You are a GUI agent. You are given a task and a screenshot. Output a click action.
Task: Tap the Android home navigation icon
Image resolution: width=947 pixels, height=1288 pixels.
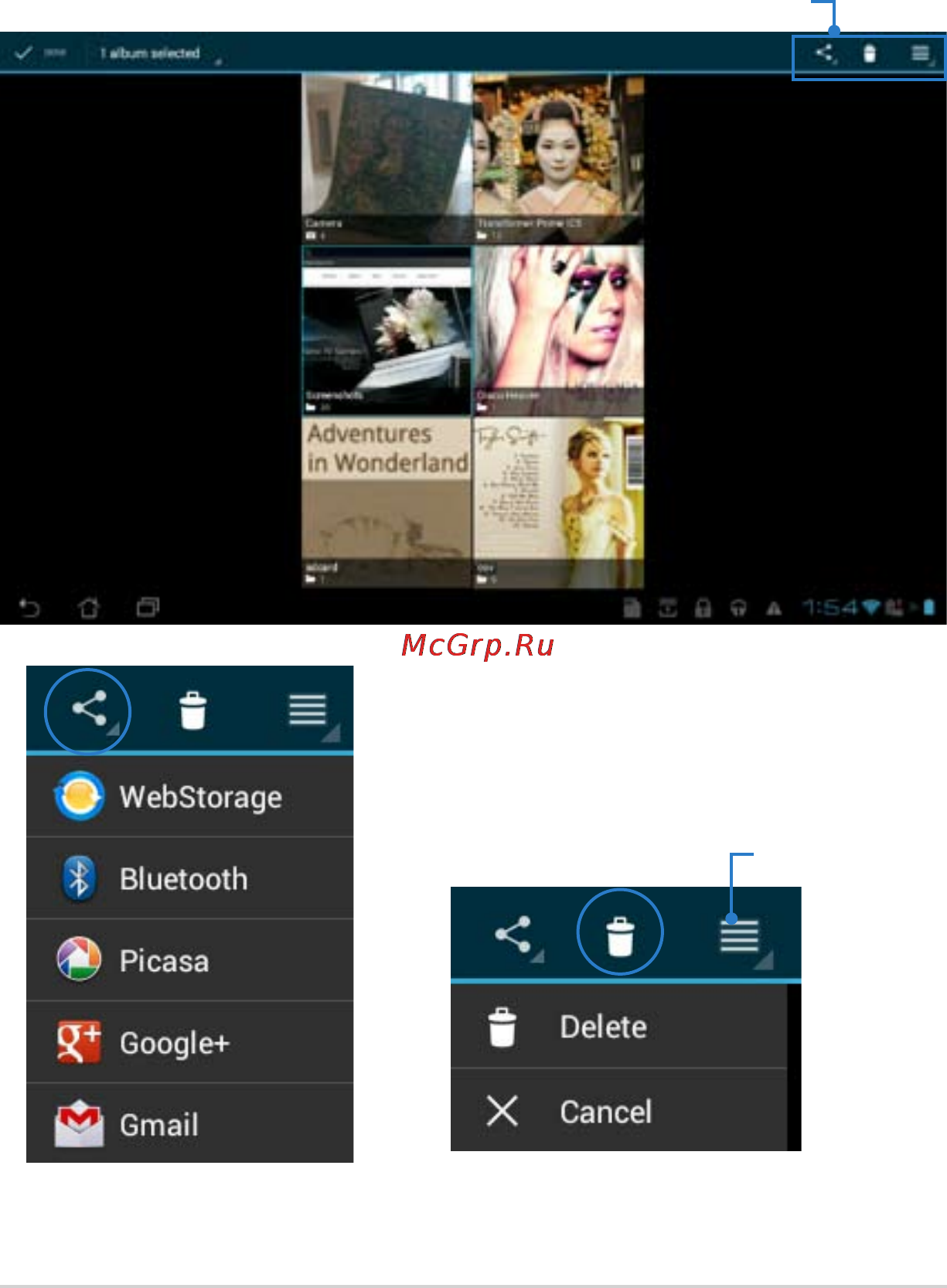[x=88, y=608]
